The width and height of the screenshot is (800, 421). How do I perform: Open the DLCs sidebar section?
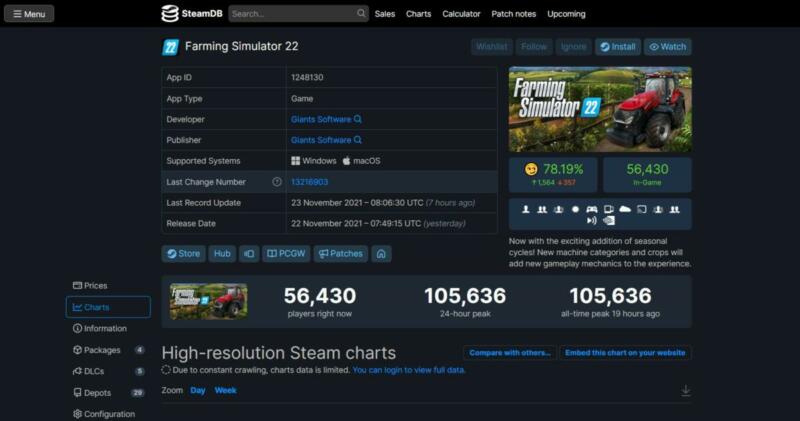[108, 372]
